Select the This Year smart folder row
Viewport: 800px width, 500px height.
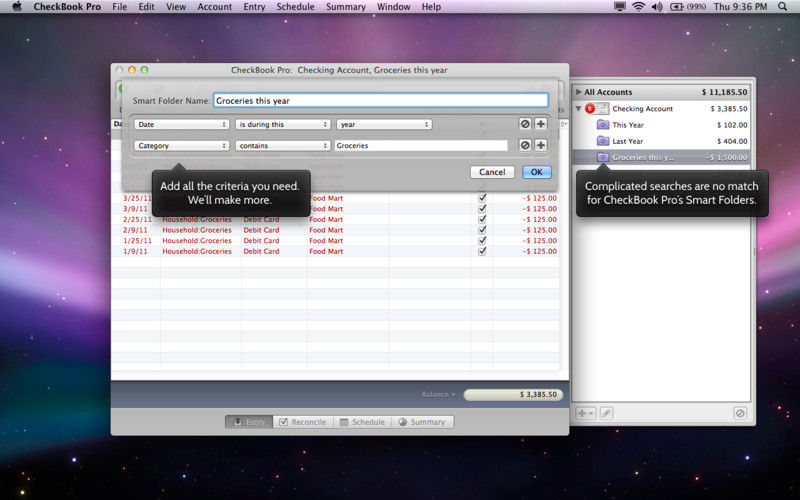pyautogui.click(x=661, y=124)
